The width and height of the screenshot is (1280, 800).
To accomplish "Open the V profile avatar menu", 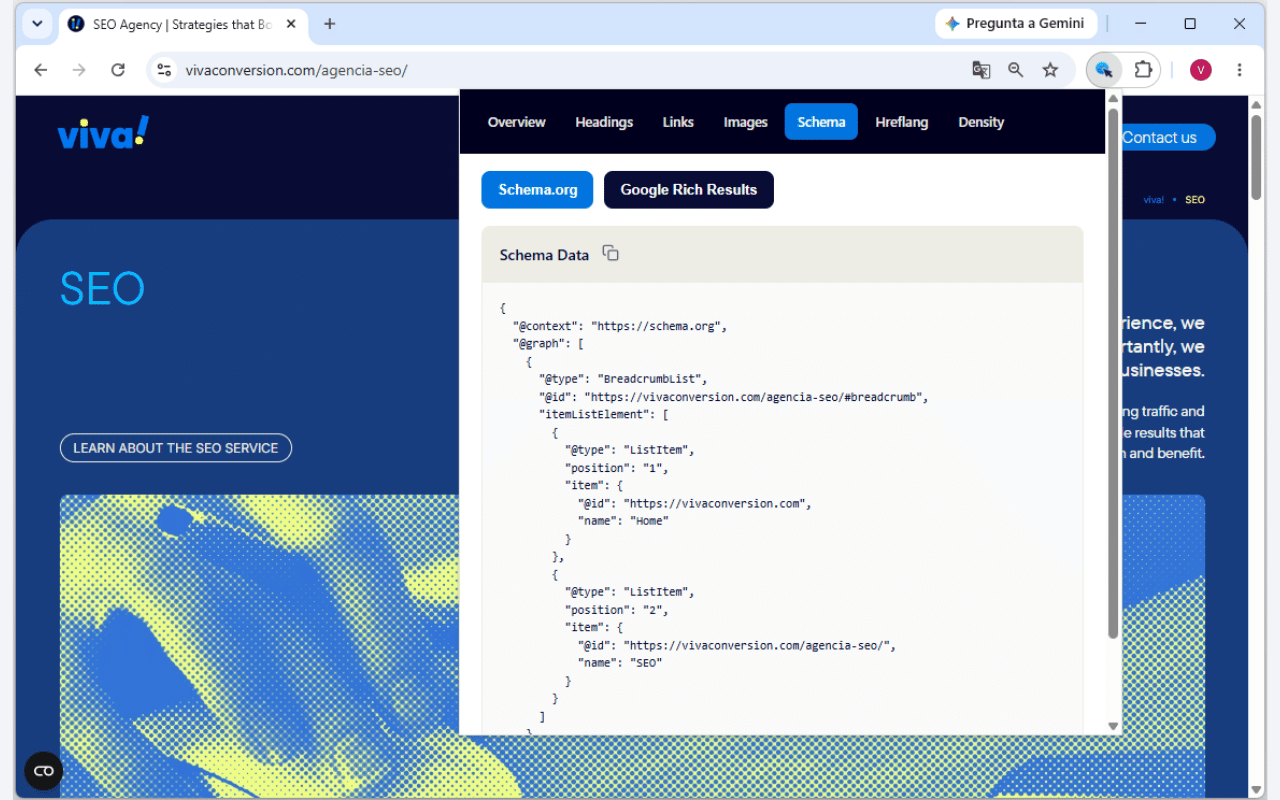I will 1200,70.
